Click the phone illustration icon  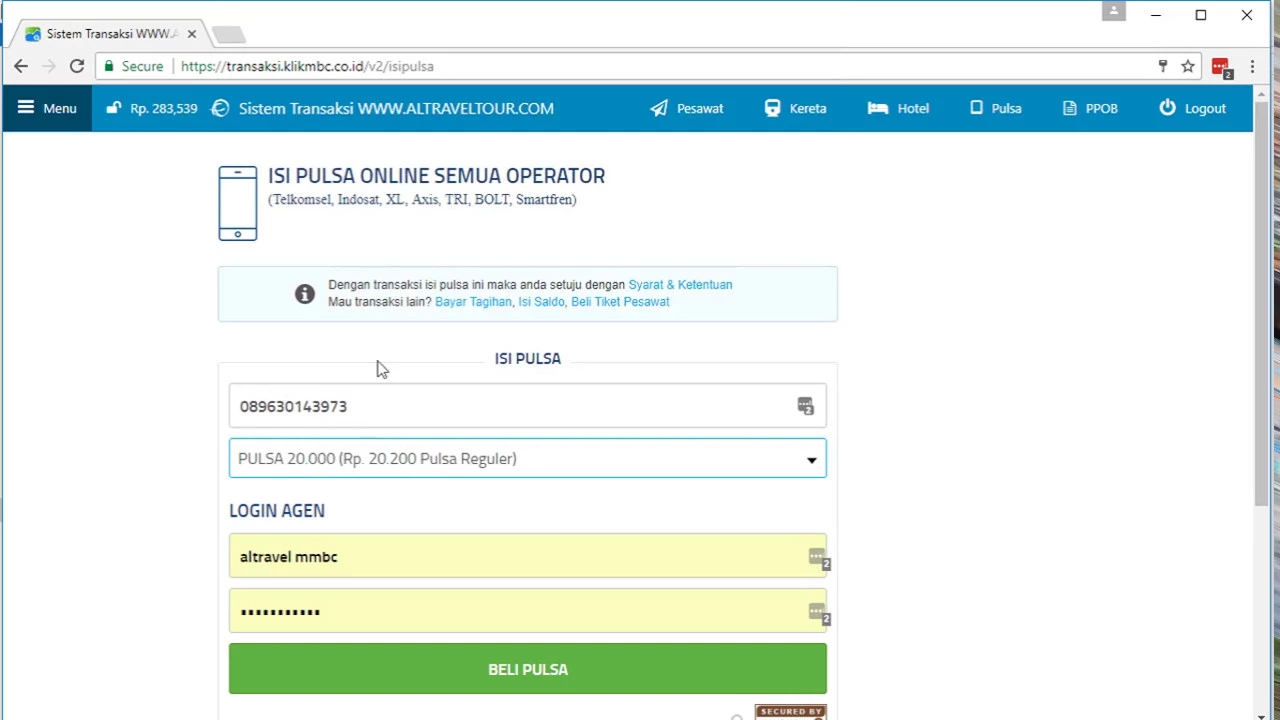pos(238,203)
